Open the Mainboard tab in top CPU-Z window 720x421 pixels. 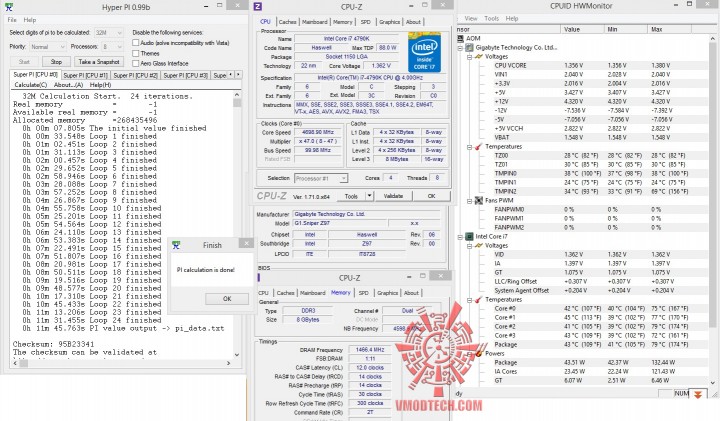(x=315, y=22)
